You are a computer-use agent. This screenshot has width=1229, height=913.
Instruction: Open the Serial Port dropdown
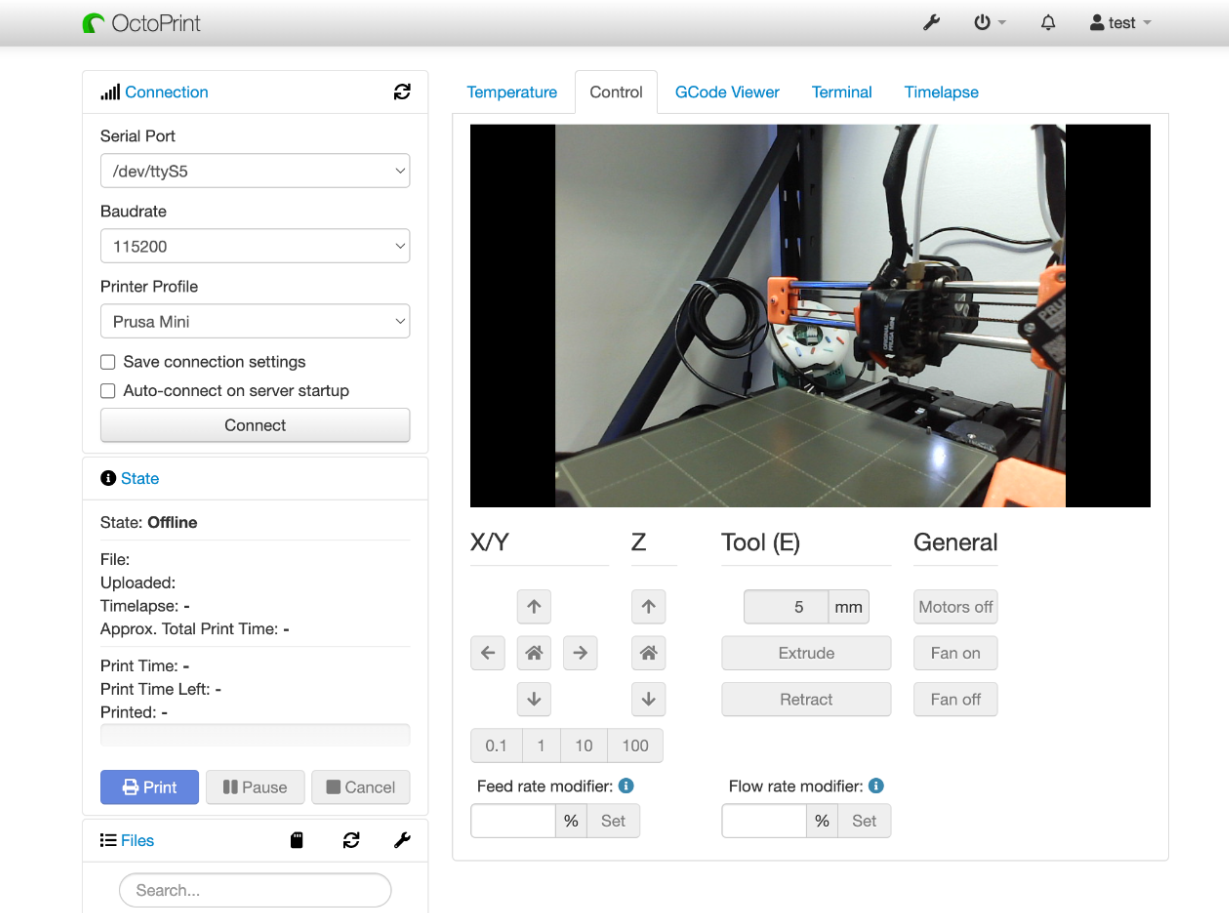point(255,171)
